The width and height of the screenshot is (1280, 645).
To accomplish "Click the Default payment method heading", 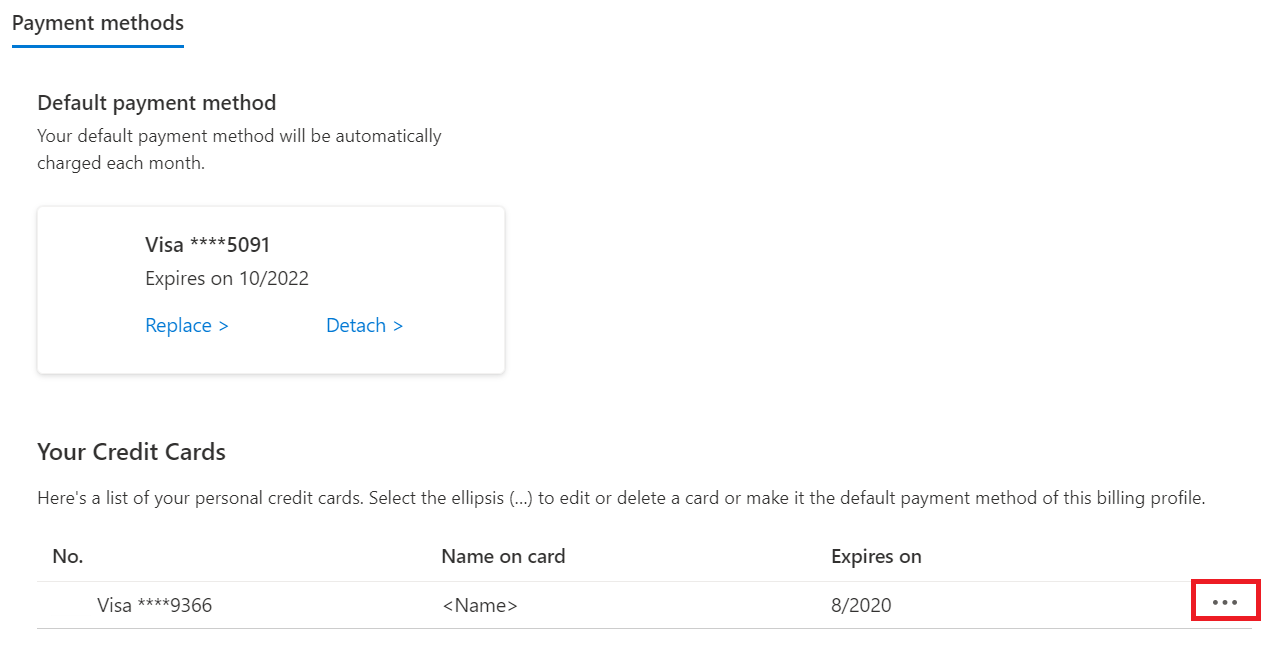I will click(x=156, y=103).
